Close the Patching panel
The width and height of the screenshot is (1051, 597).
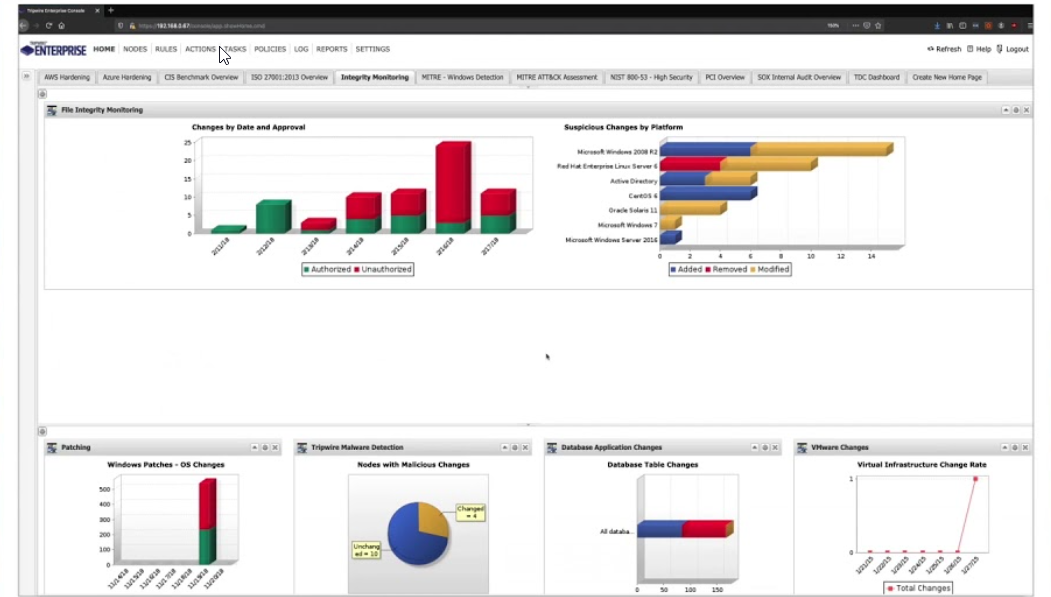pos(275,448)
